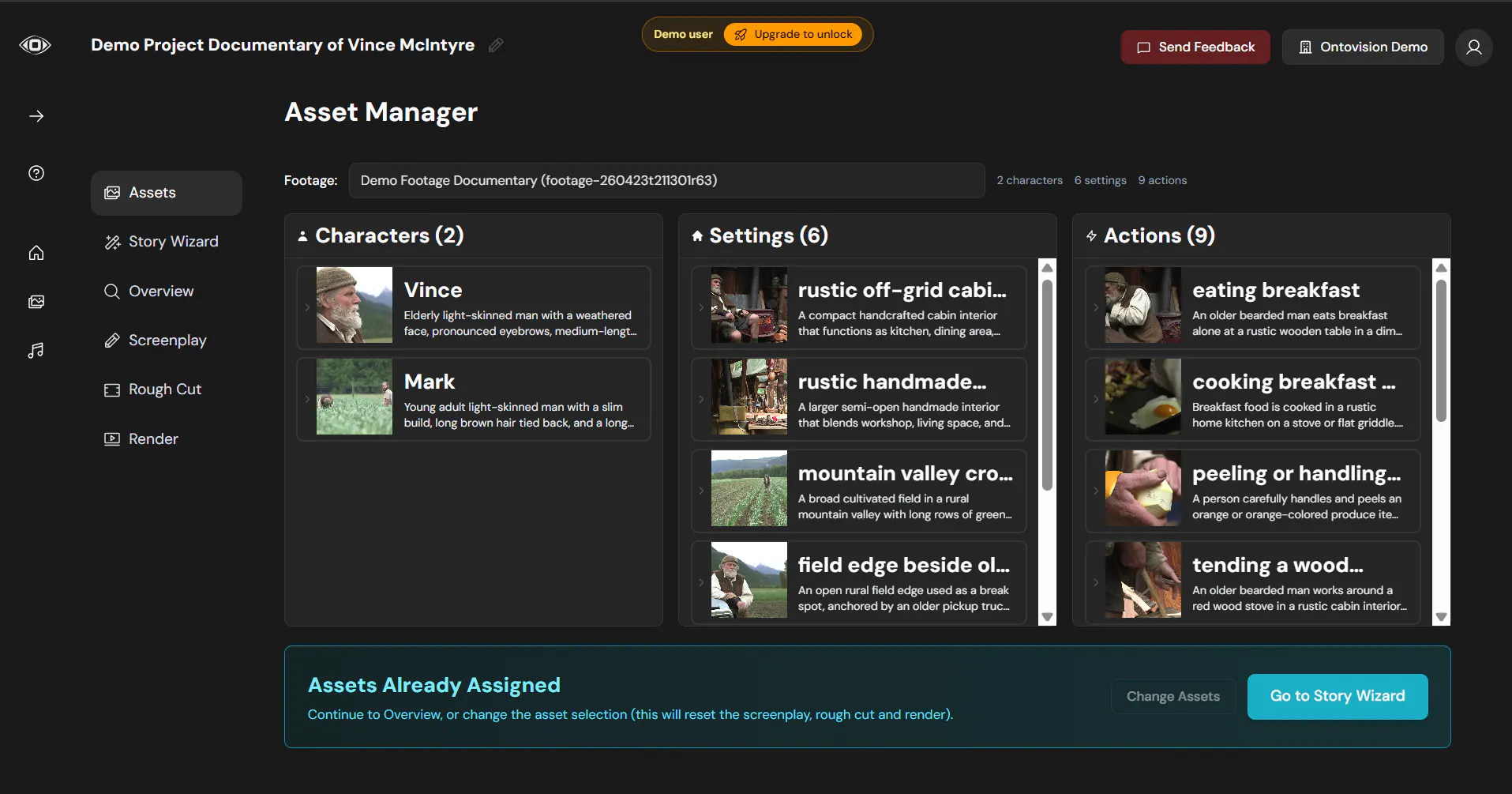1512x794 pixels.
Task: Click the Settings list scrollbar thumb
Action: 1048,385
